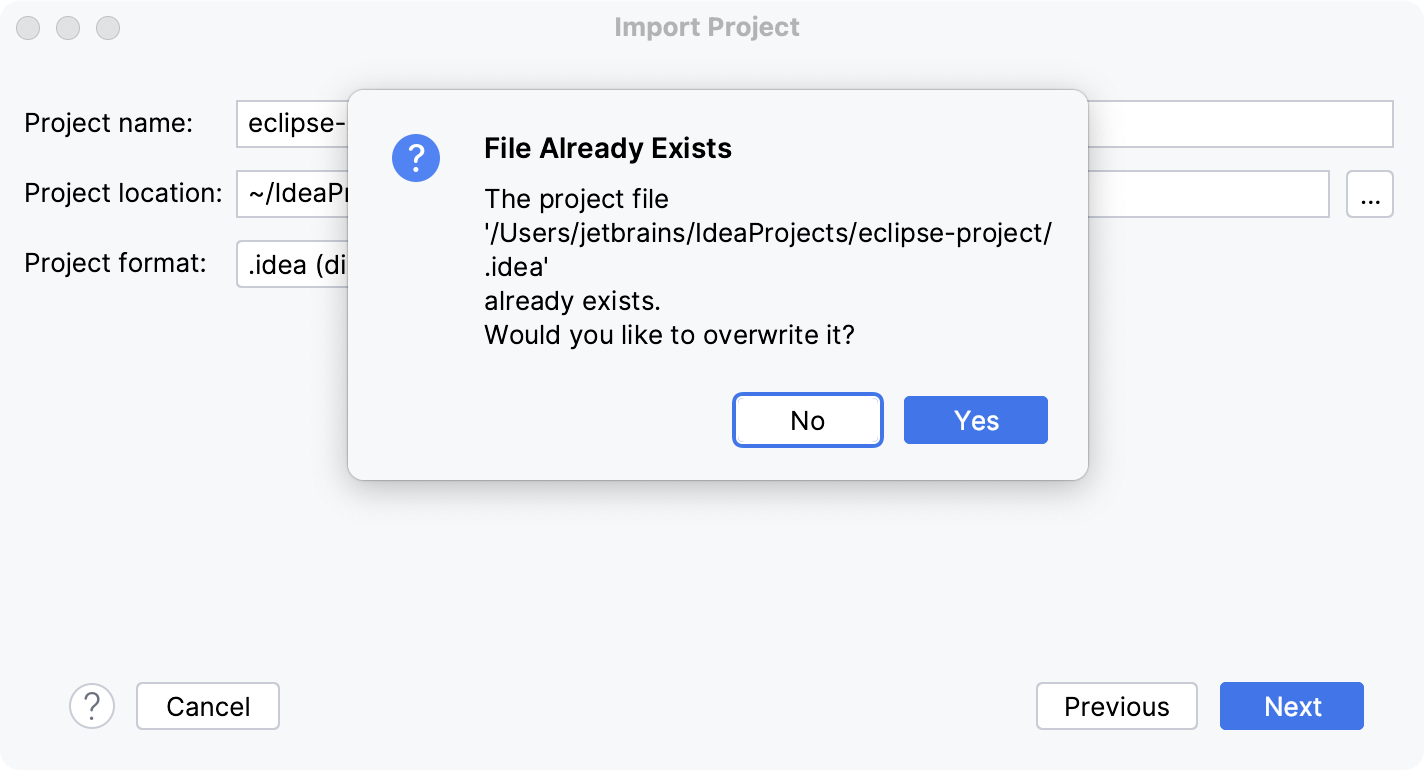Click the yellow minimize traffic light
This screenshot has width=1424, height=770.
point(69,28)
